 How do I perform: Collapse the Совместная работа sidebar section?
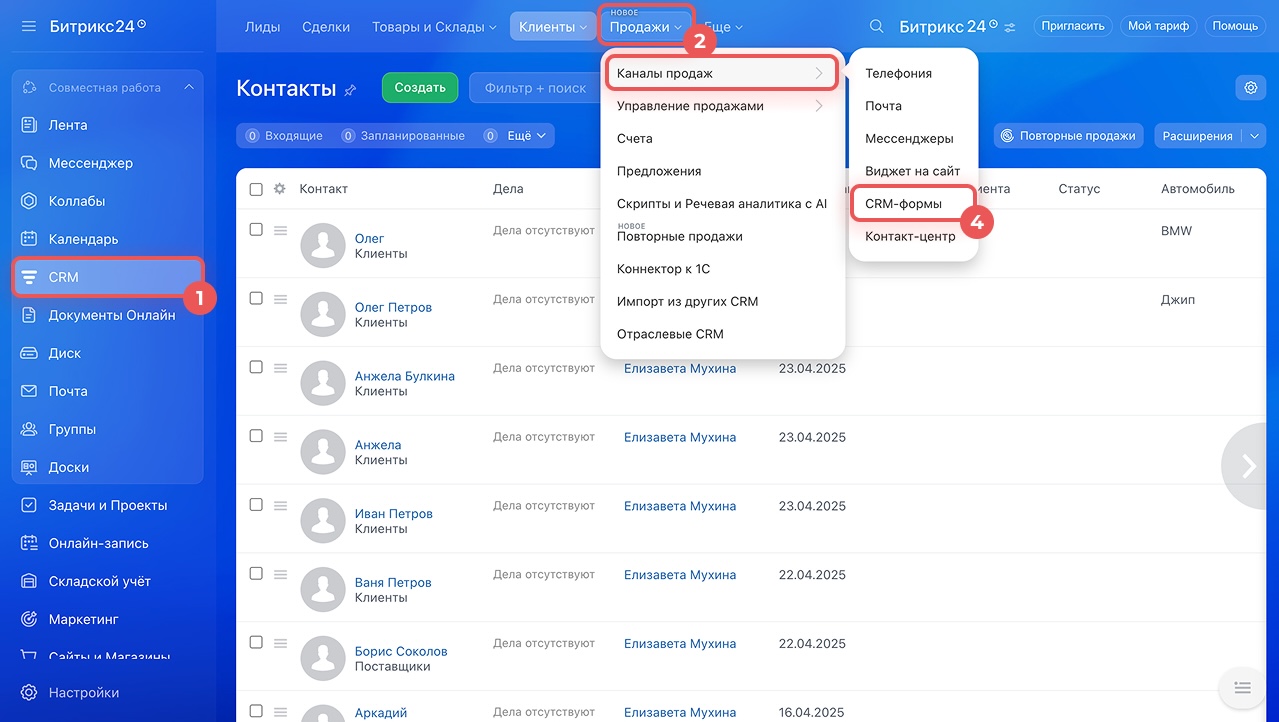[189, 88]
